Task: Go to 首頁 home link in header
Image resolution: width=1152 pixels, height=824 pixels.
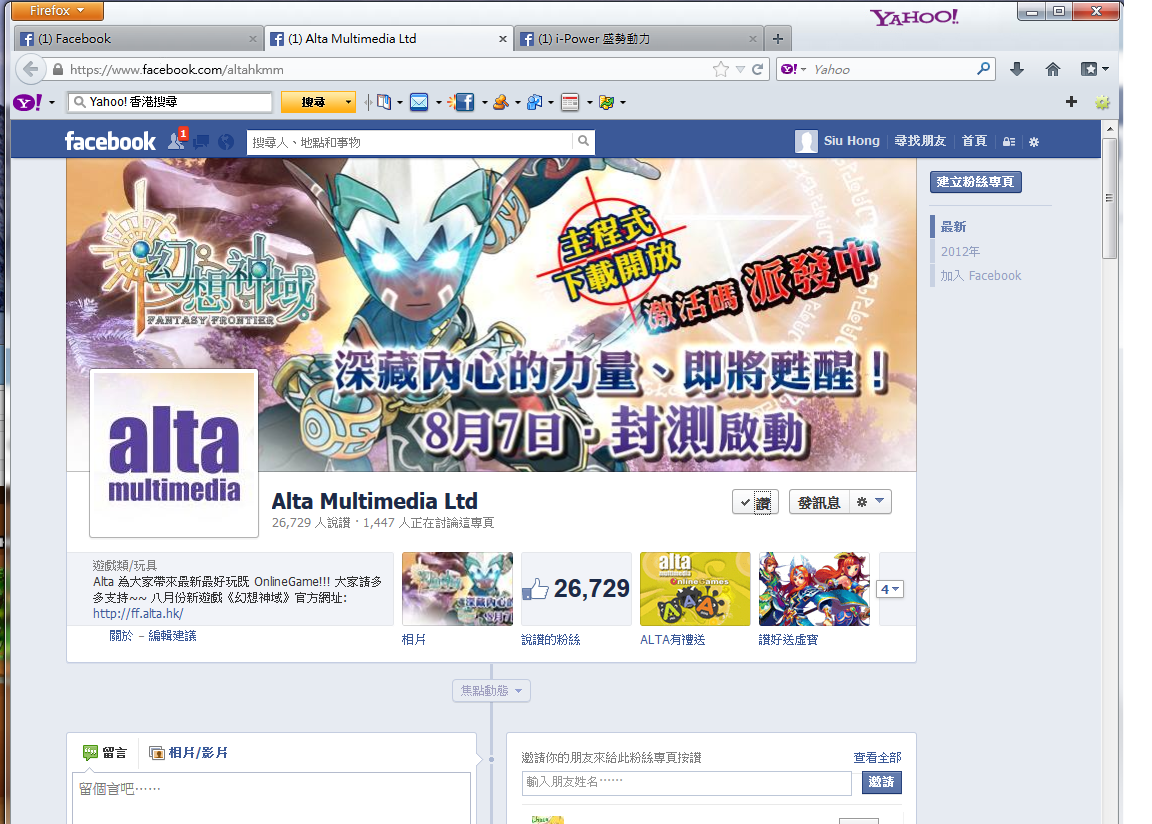Action: (974, 140)
